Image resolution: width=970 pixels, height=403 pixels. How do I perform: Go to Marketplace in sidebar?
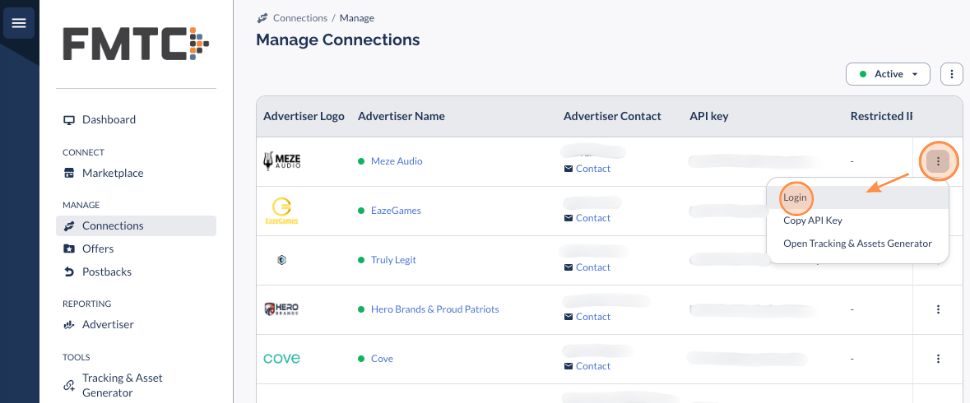coord(112,173)
